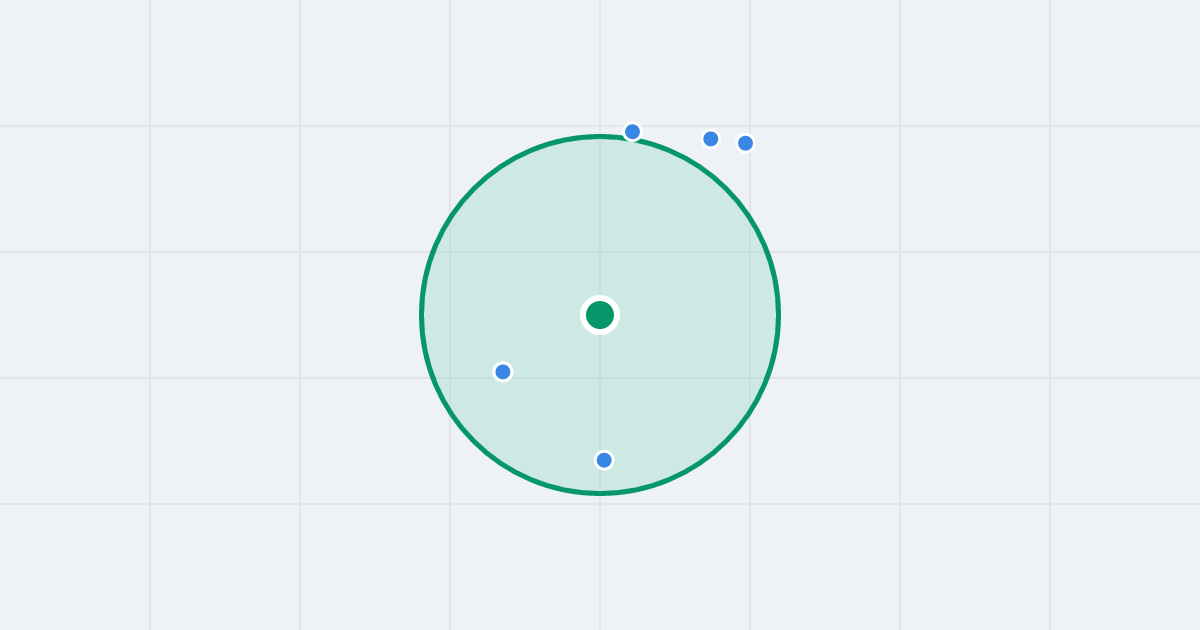The image size is (1200, 630).
Task: Click the rightmost point of the green circle outline
Action: 778,315
